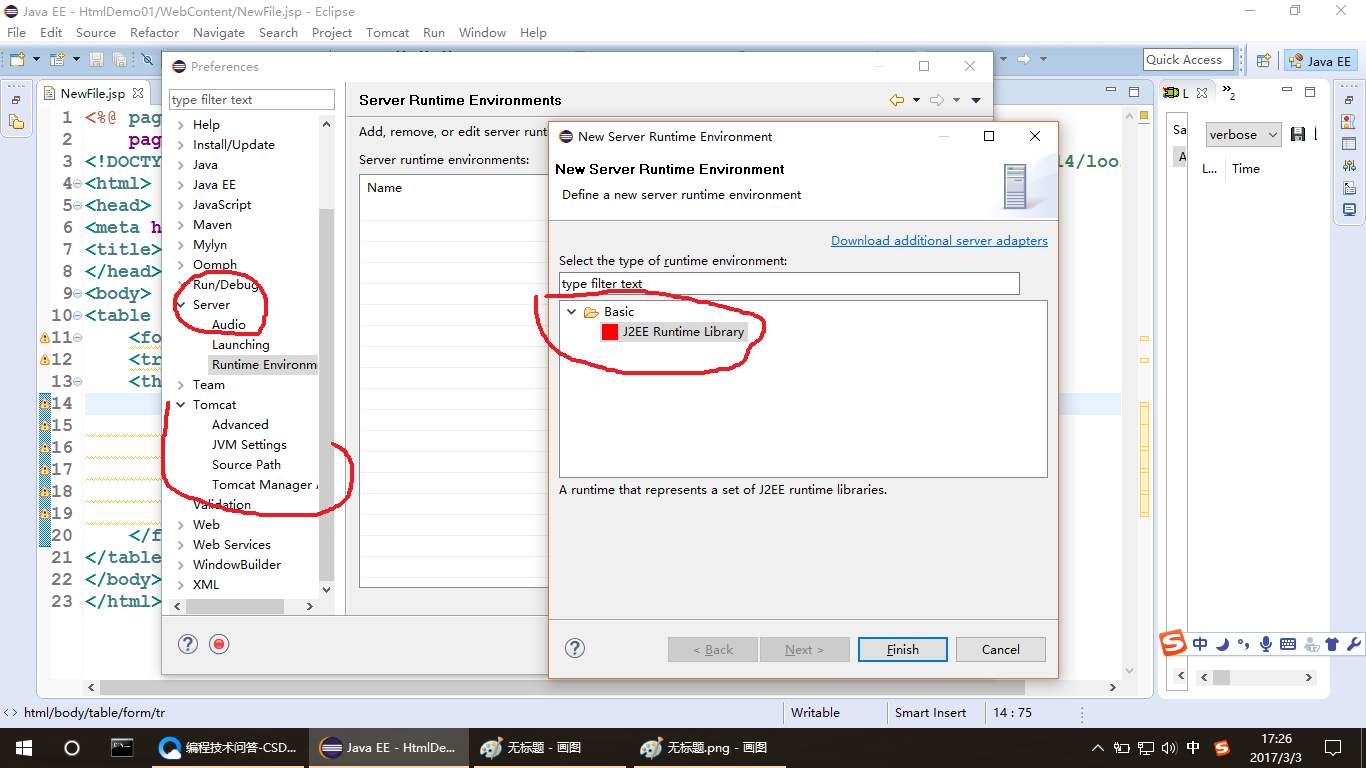This screenshot has height=768, width=1366.
Task: Click the monitor icon in right trim bar
Action: (x=1350, y=210)
